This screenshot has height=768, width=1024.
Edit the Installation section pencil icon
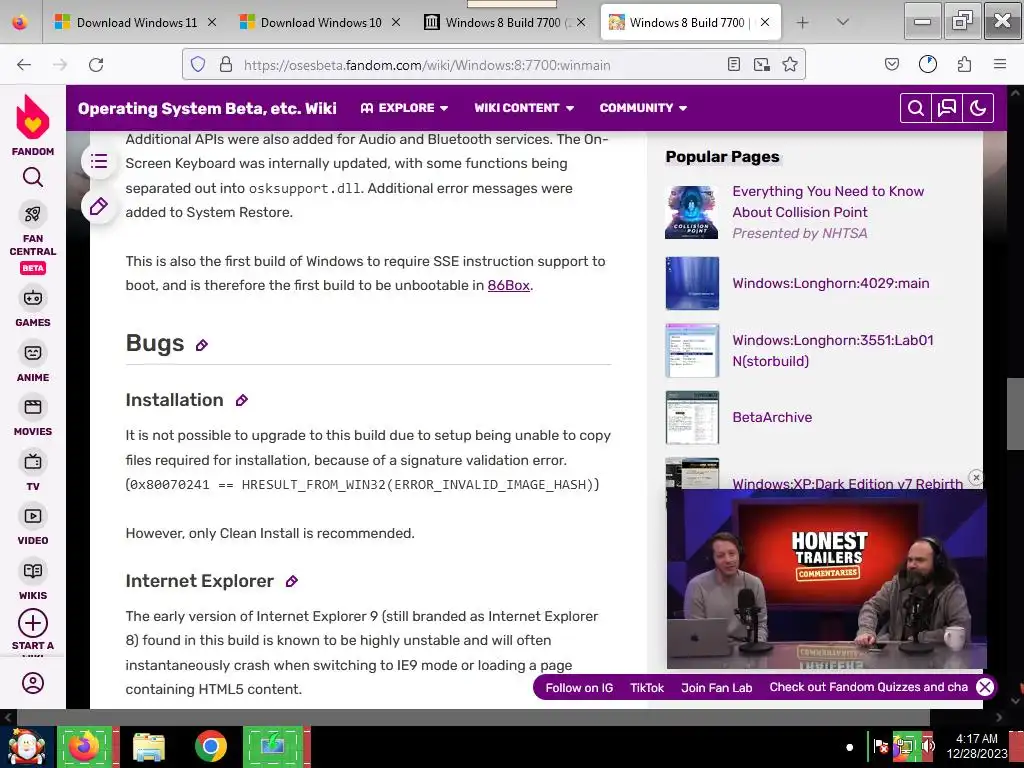click(242, 400)
